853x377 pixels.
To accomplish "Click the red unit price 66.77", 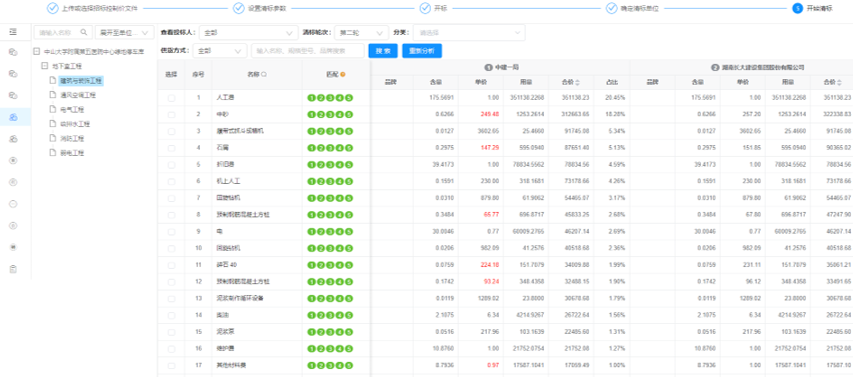I will point(491,214).
